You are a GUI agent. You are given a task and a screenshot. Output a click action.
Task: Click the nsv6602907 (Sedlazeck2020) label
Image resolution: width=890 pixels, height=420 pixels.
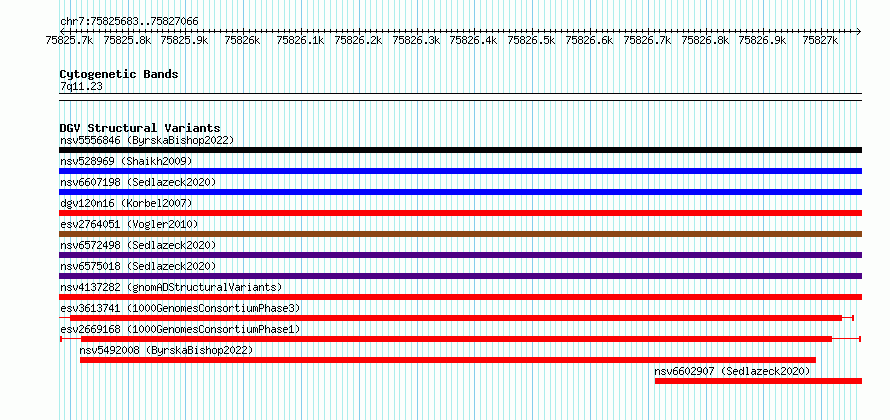(732, 371)
